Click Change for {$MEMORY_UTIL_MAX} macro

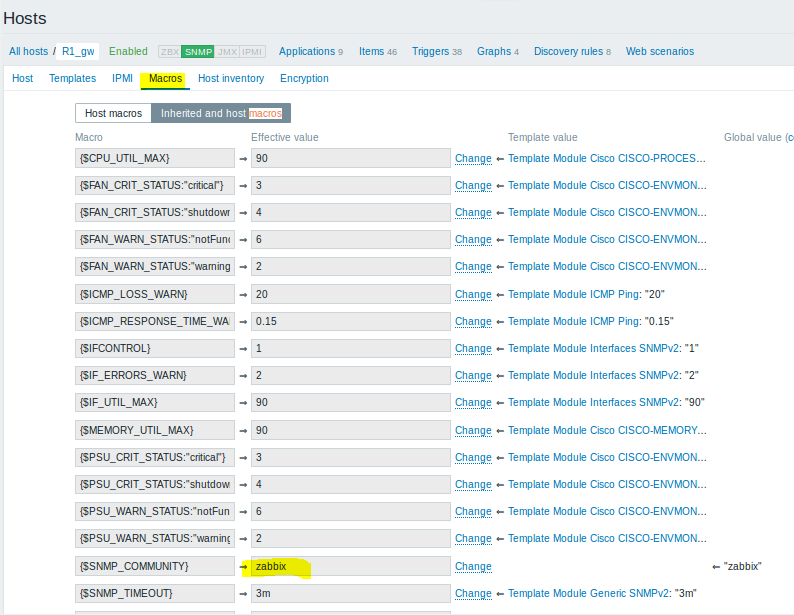pyautogui.click(x=473, y=430)
